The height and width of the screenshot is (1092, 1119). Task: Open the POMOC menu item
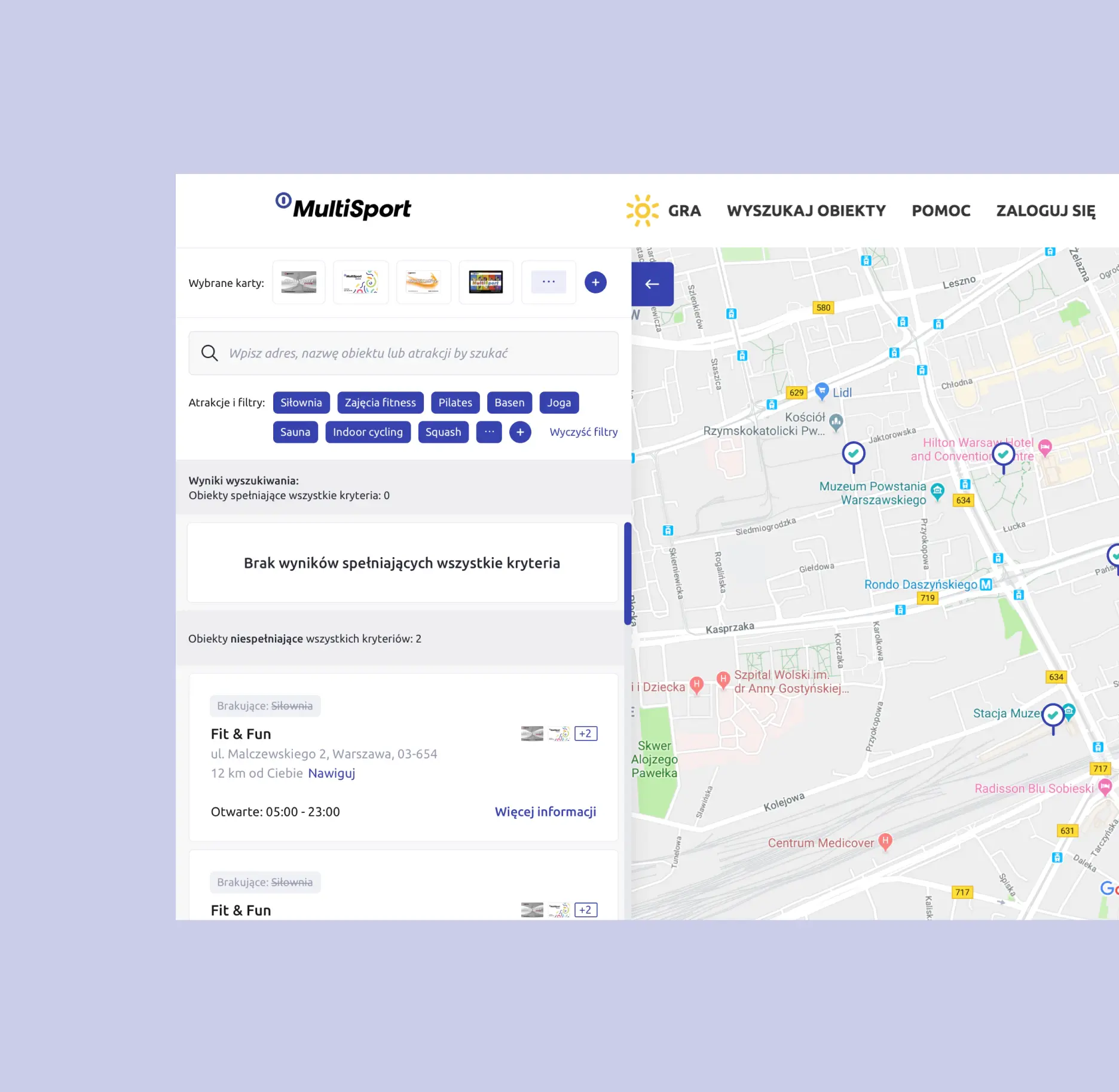point(941,211)
